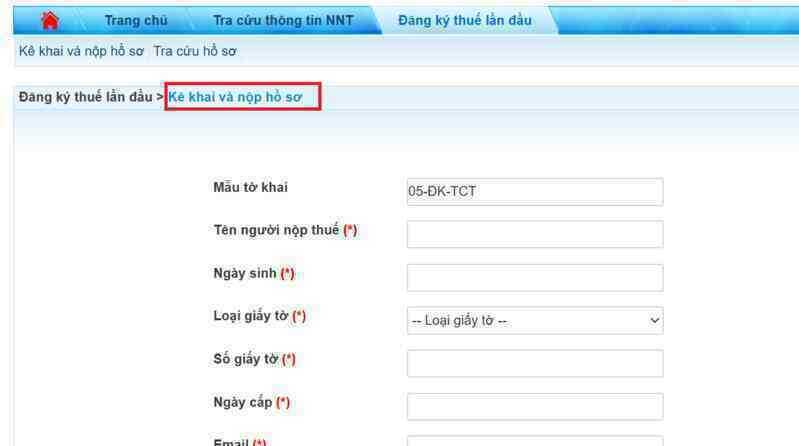Image resolution: width=799 pixels, height=446 pixels.
Task: Click the Loại giấy tờ dropdown arrow
Action: pyautogui.click(x=654, y=321)
